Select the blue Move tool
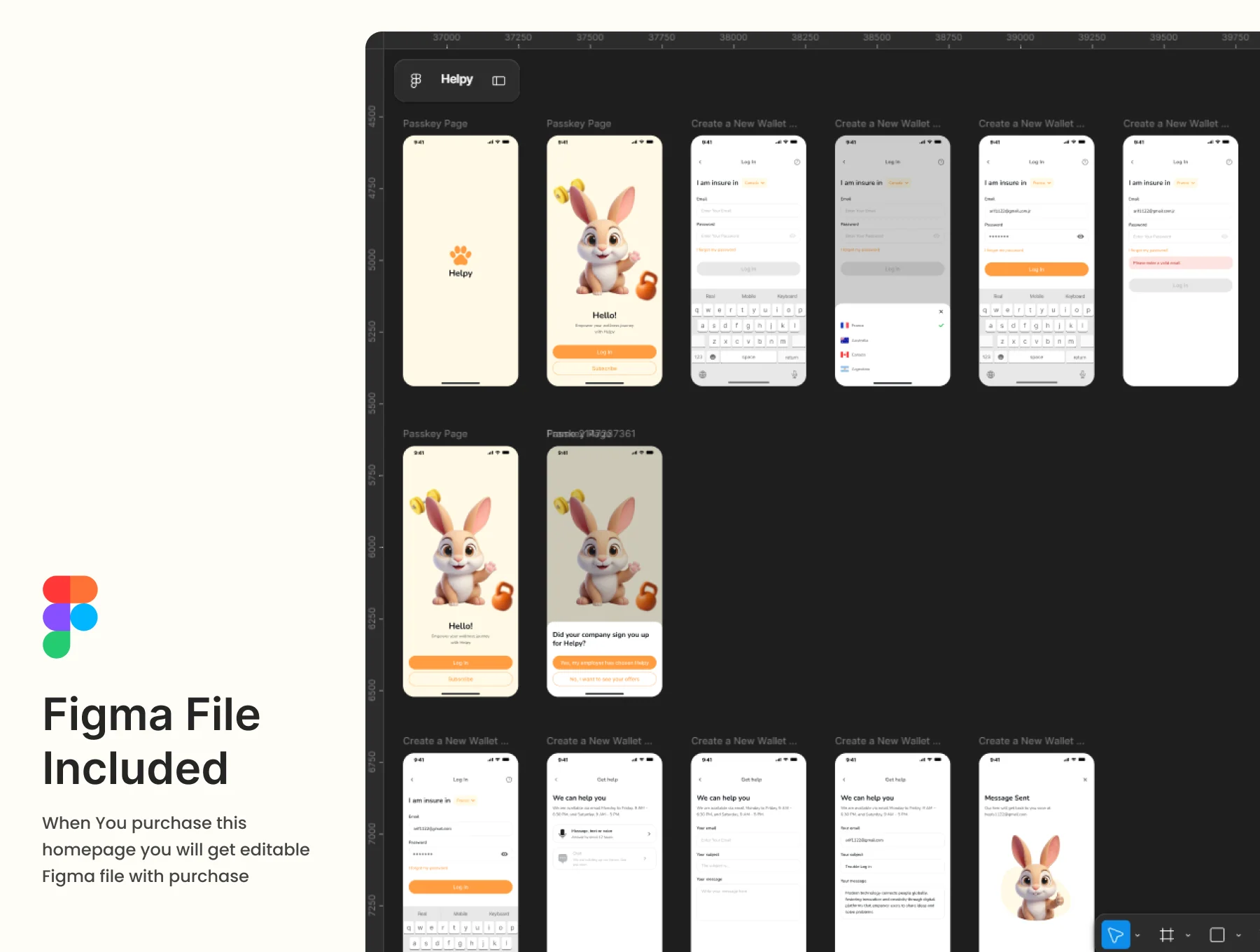The height and width of the screenshot is (952, 1260). [x=1116, y=934]
